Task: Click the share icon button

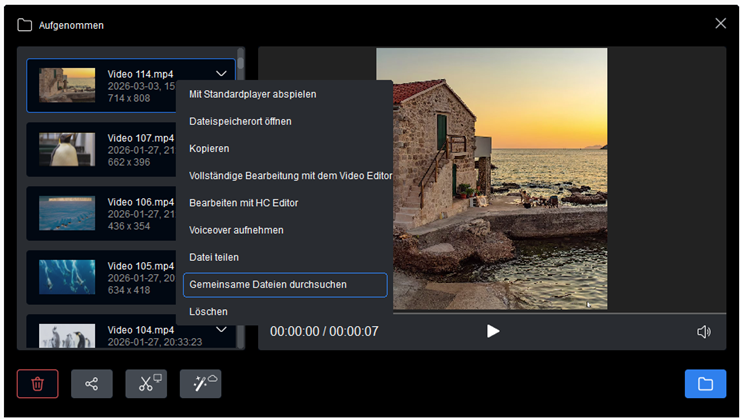Action: coord(92,384)
